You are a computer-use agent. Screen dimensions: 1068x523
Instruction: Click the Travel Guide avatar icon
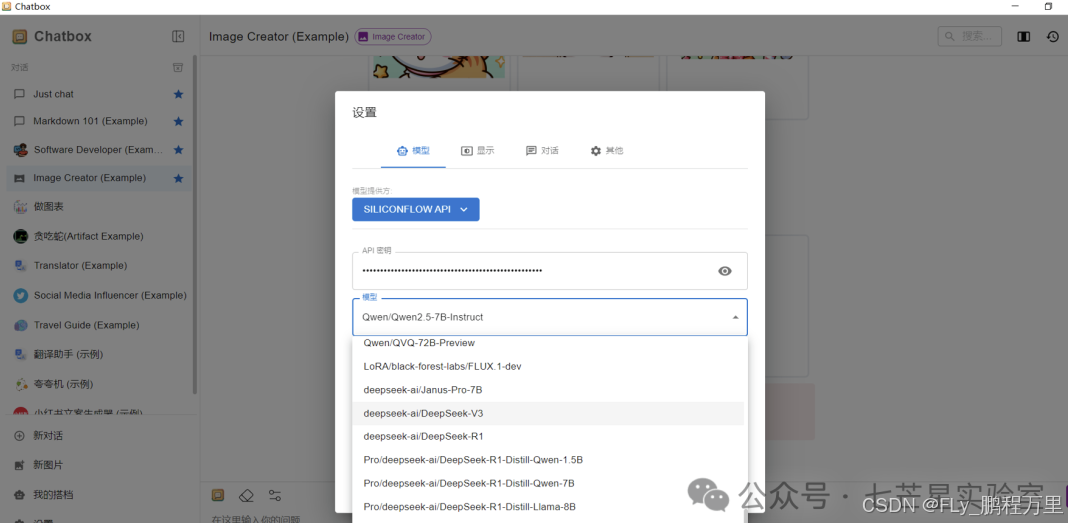click(x=20, y=325)
